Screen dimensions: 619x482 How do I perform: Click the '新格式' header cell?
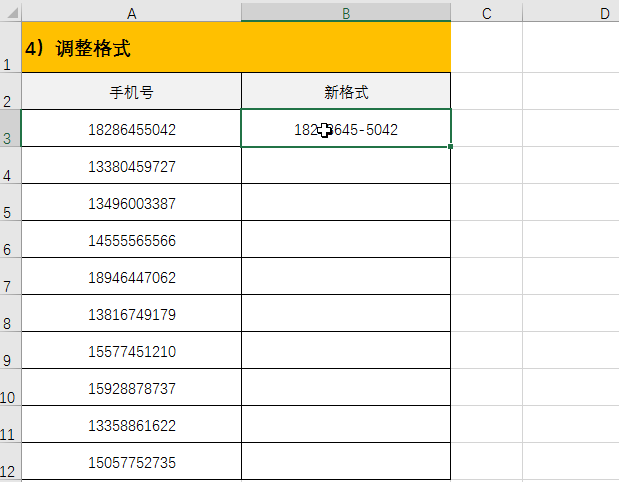346,91
